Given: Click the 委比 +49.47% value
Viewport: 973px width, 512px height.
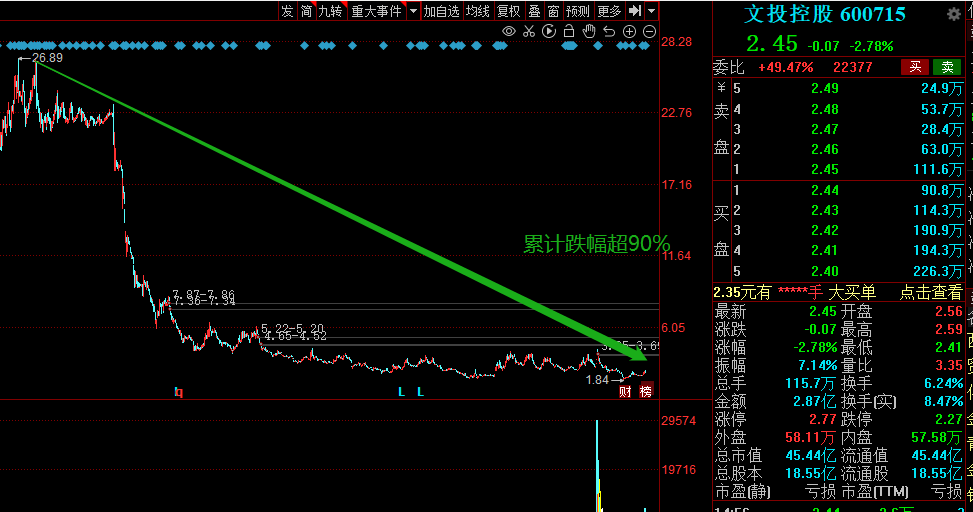Looking at the screenshot, I should point(786,67).
